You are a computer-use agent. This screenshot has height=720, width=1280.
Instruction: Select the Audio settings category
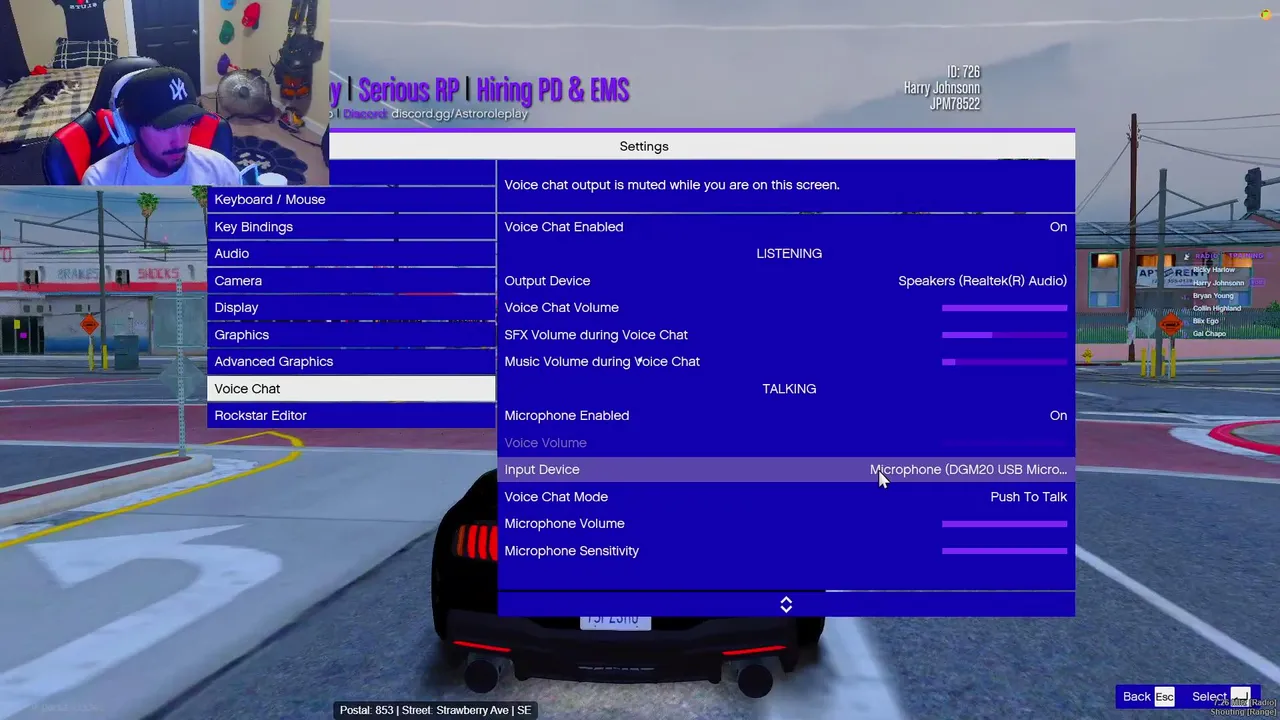coord(351,254)
